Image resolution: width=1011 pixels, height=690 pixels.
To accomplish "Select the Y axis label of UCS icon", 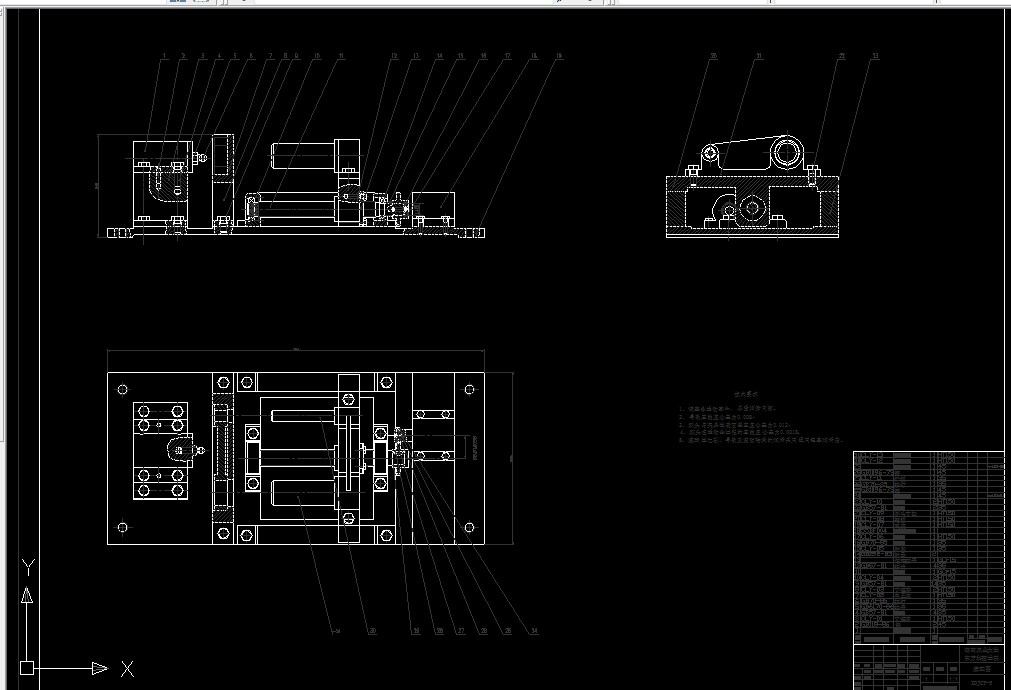I will click(x=28, y=567).
